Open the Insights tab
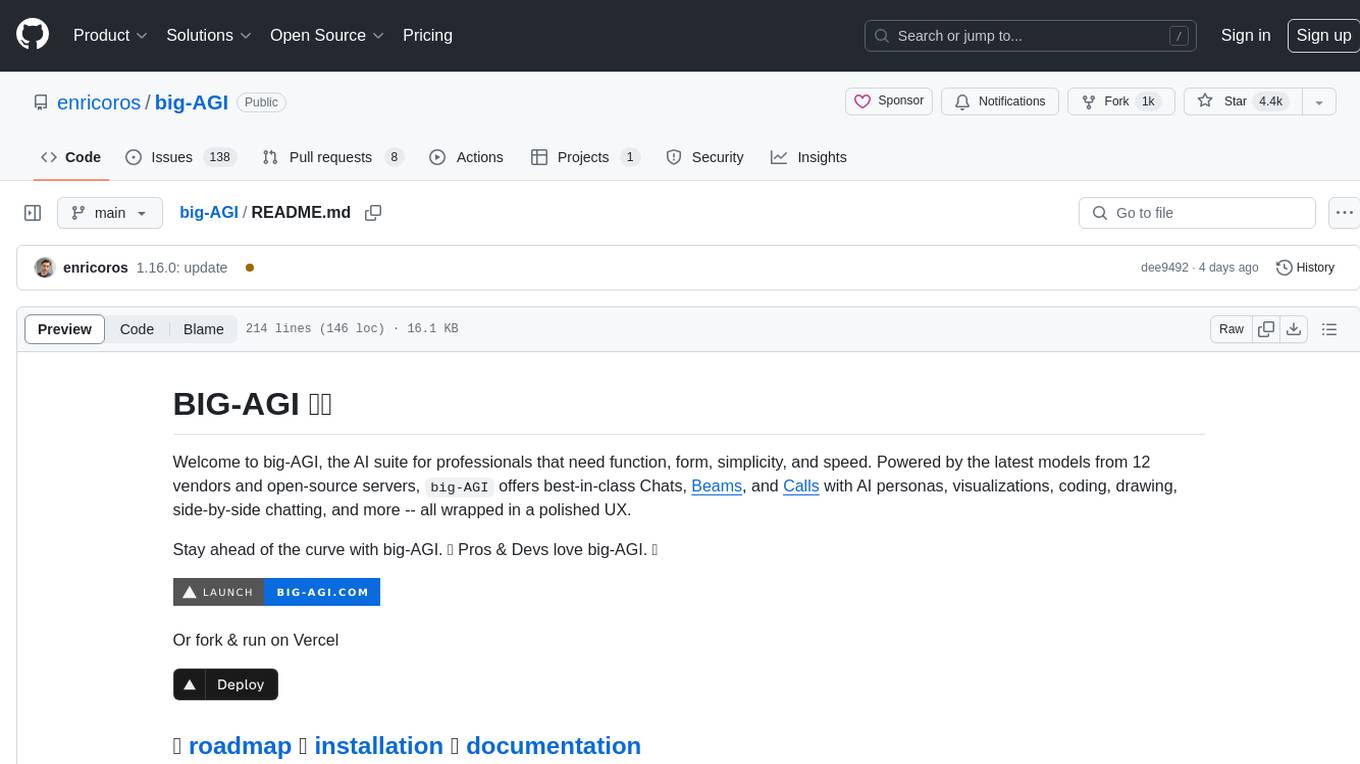 [809, 157]
